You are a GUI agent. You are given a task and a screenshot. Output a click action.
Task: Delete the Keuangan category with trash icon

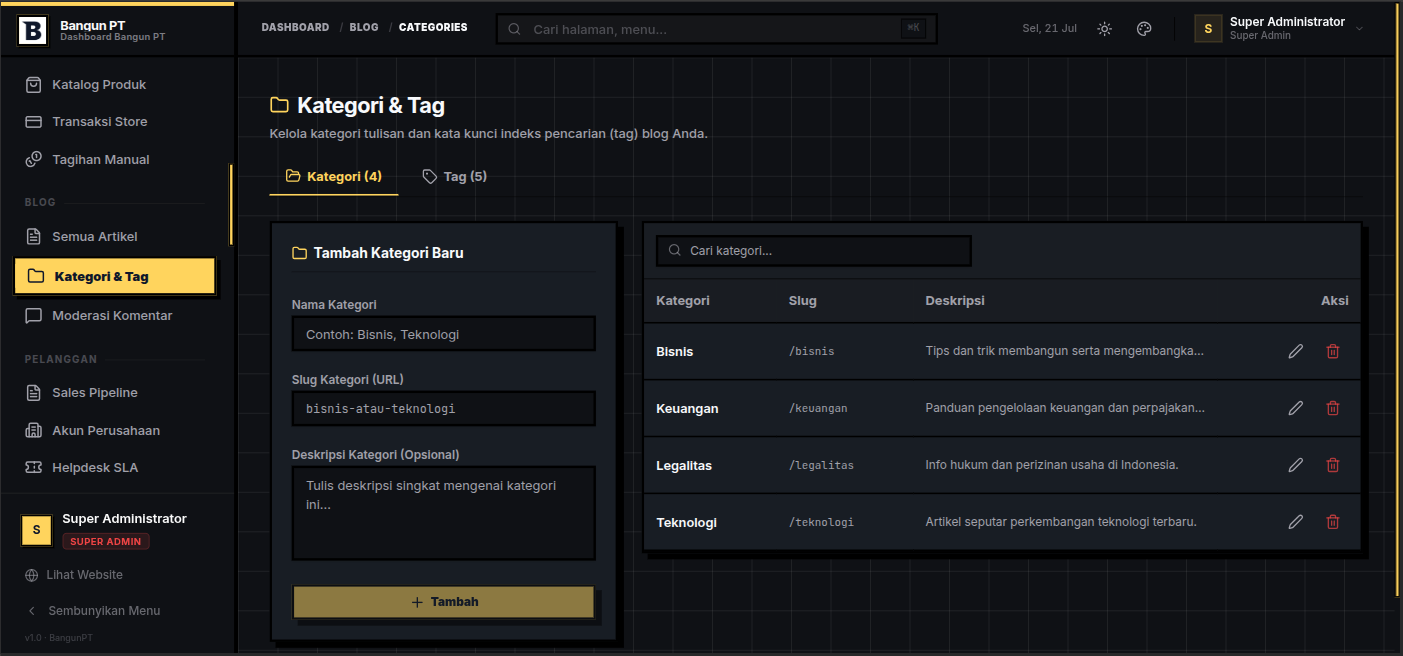1333,409
